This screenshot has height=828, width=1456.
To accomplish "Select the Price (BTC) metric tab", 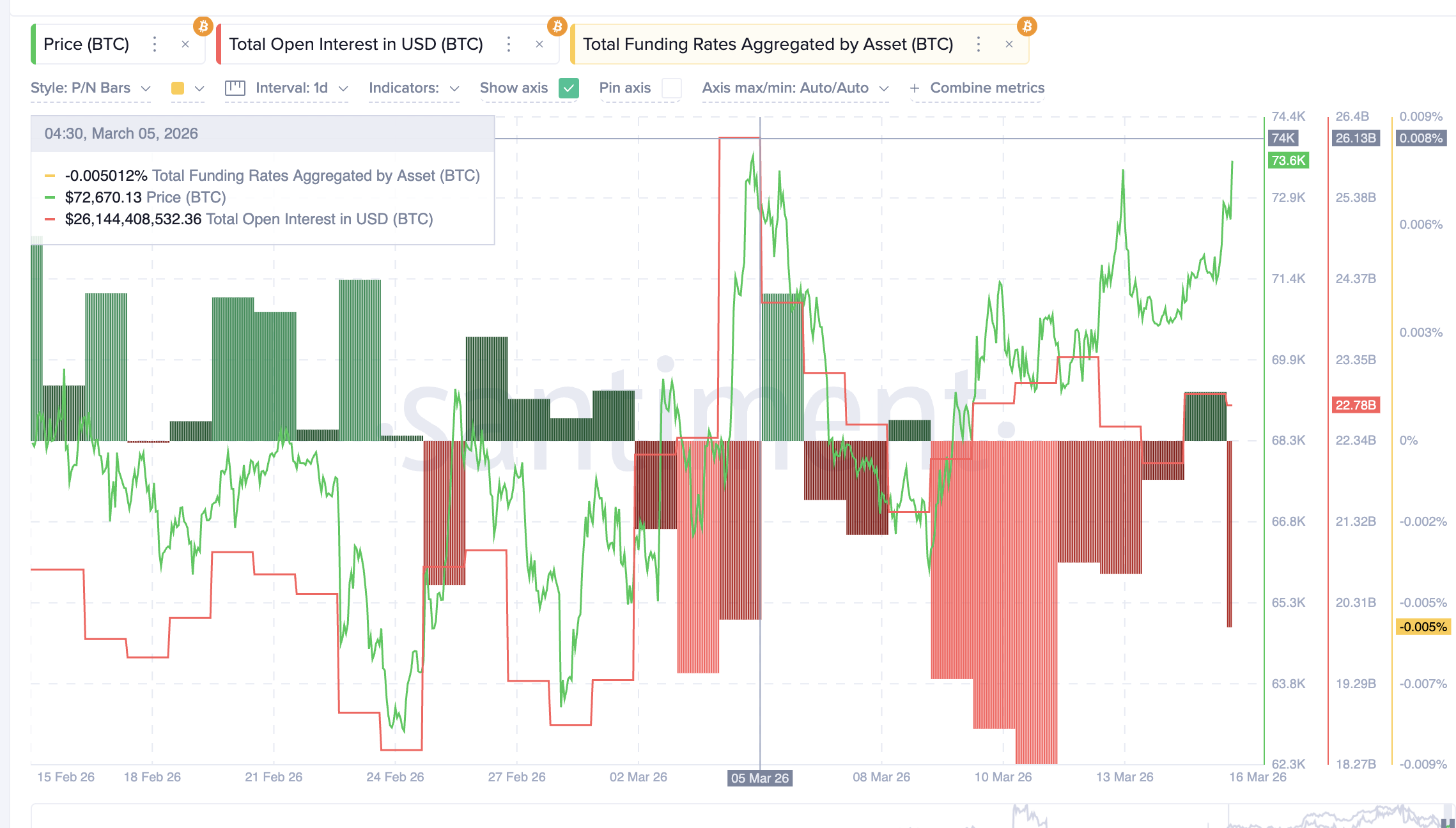I will (x=86, y=44).
